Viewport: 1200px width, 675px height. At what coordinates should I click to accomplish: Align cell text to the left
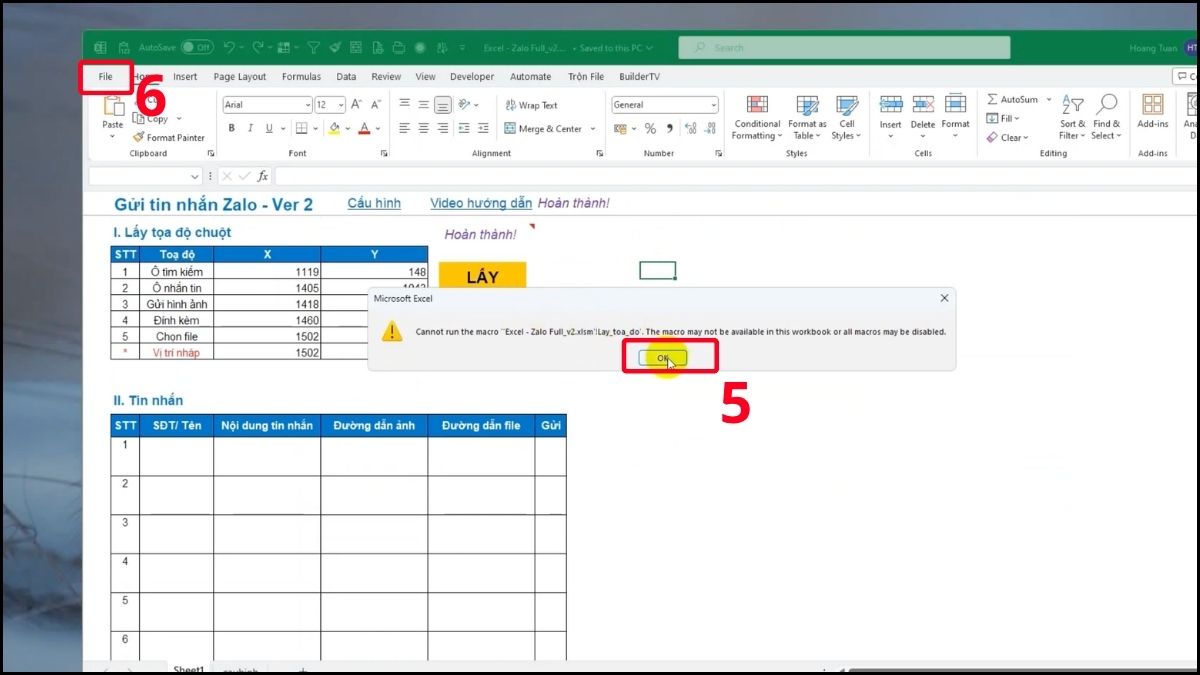click(404, 128)
